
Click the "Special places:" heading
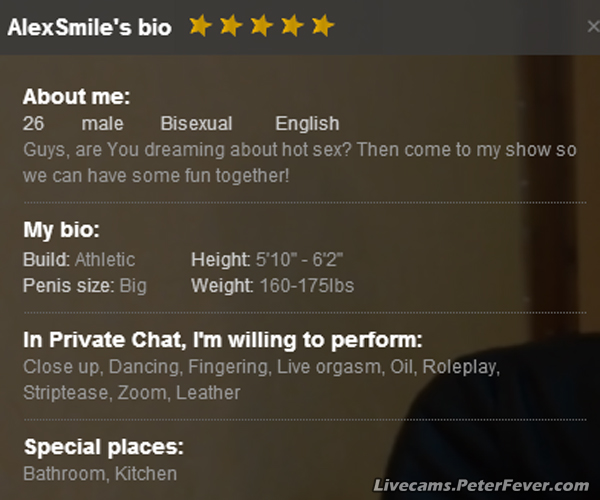pyautogui.click(x=104, y=447)
